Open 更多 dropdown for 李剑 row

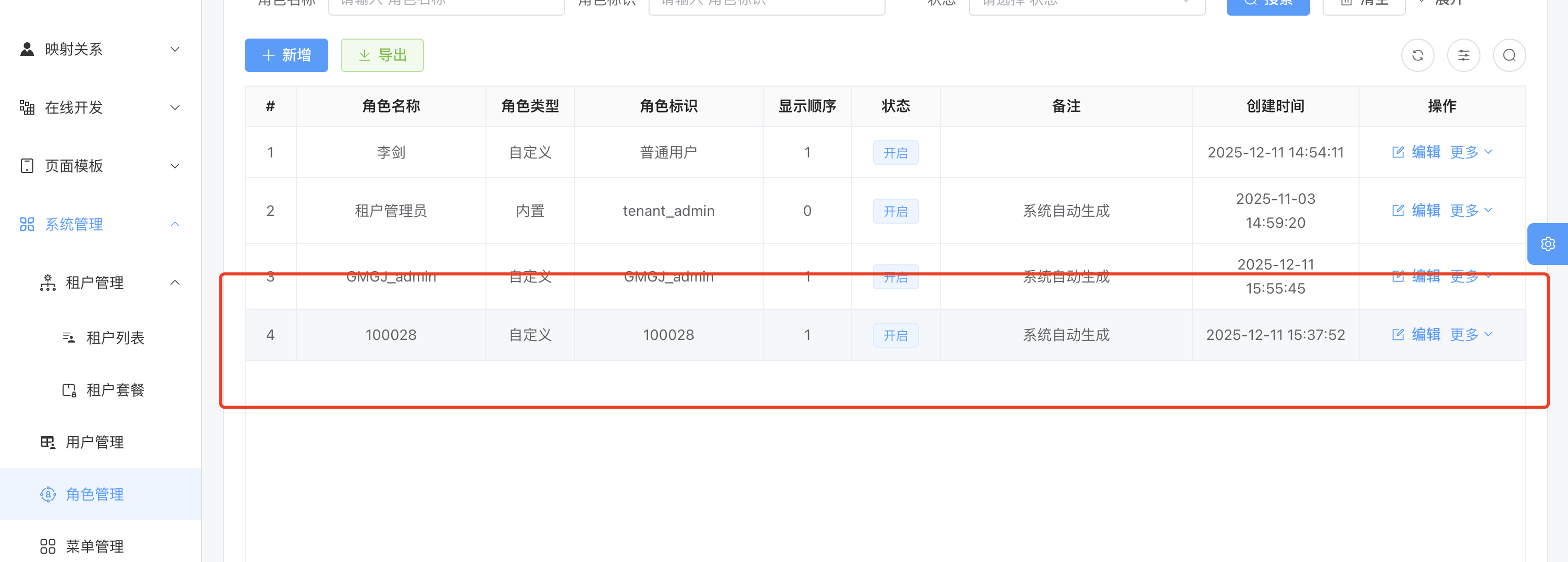tap(1471, 152)
